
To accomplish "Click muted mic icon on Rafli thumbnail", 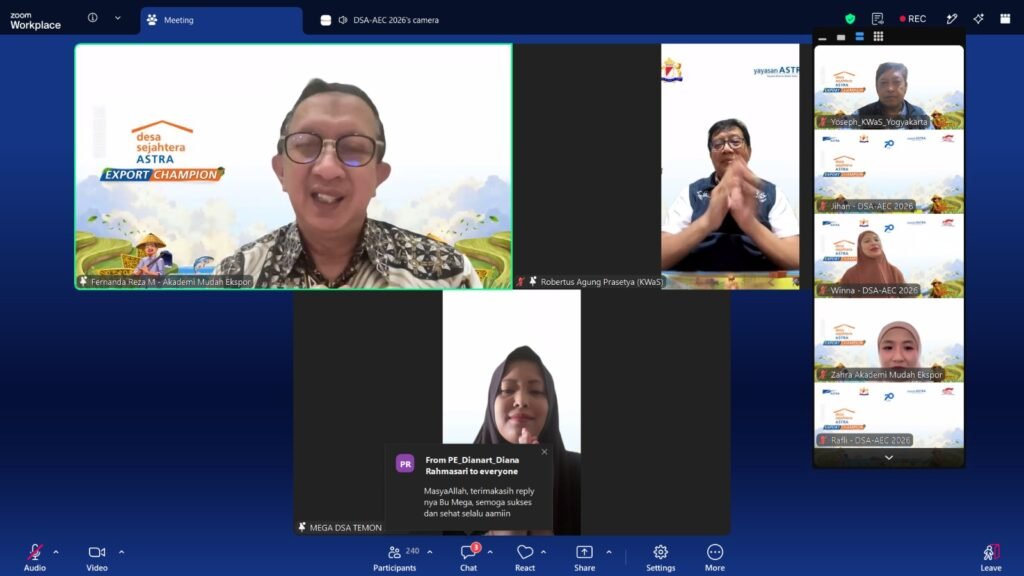I will pyautogui.click(x=823, y=440).
